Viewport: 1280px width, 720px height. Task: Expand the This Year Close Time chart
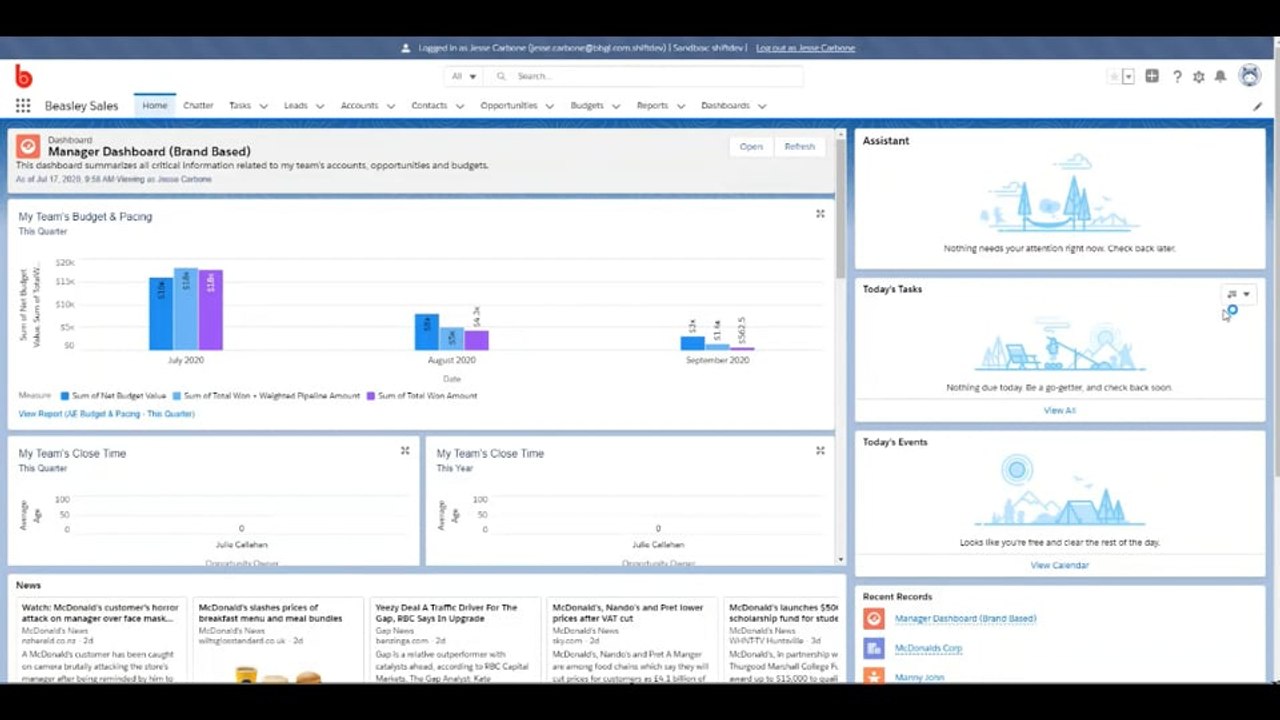820,451
